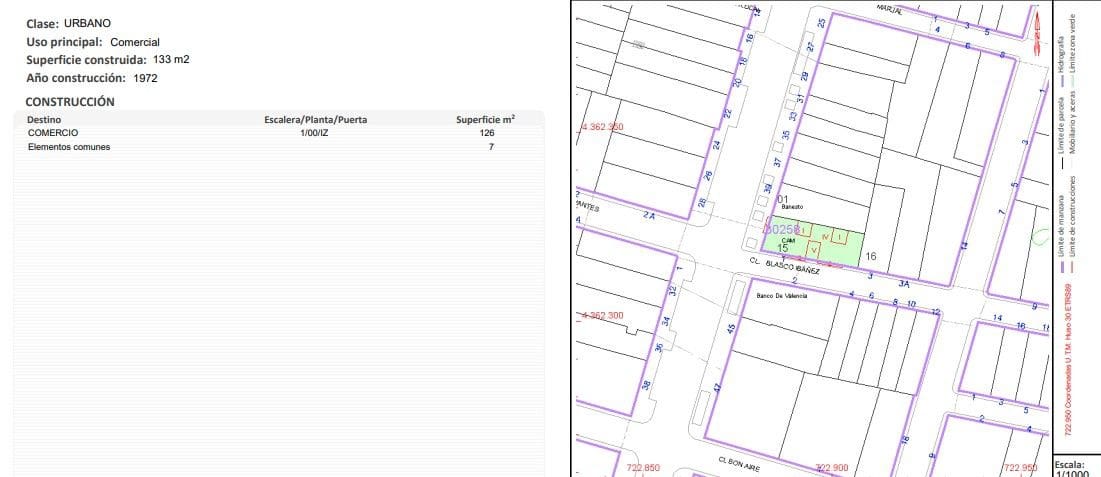This screenshot has height=477, width=1101.
Task: Click parcel number 16 on the map
Action: pyautogui.click(x=871, y=256)
